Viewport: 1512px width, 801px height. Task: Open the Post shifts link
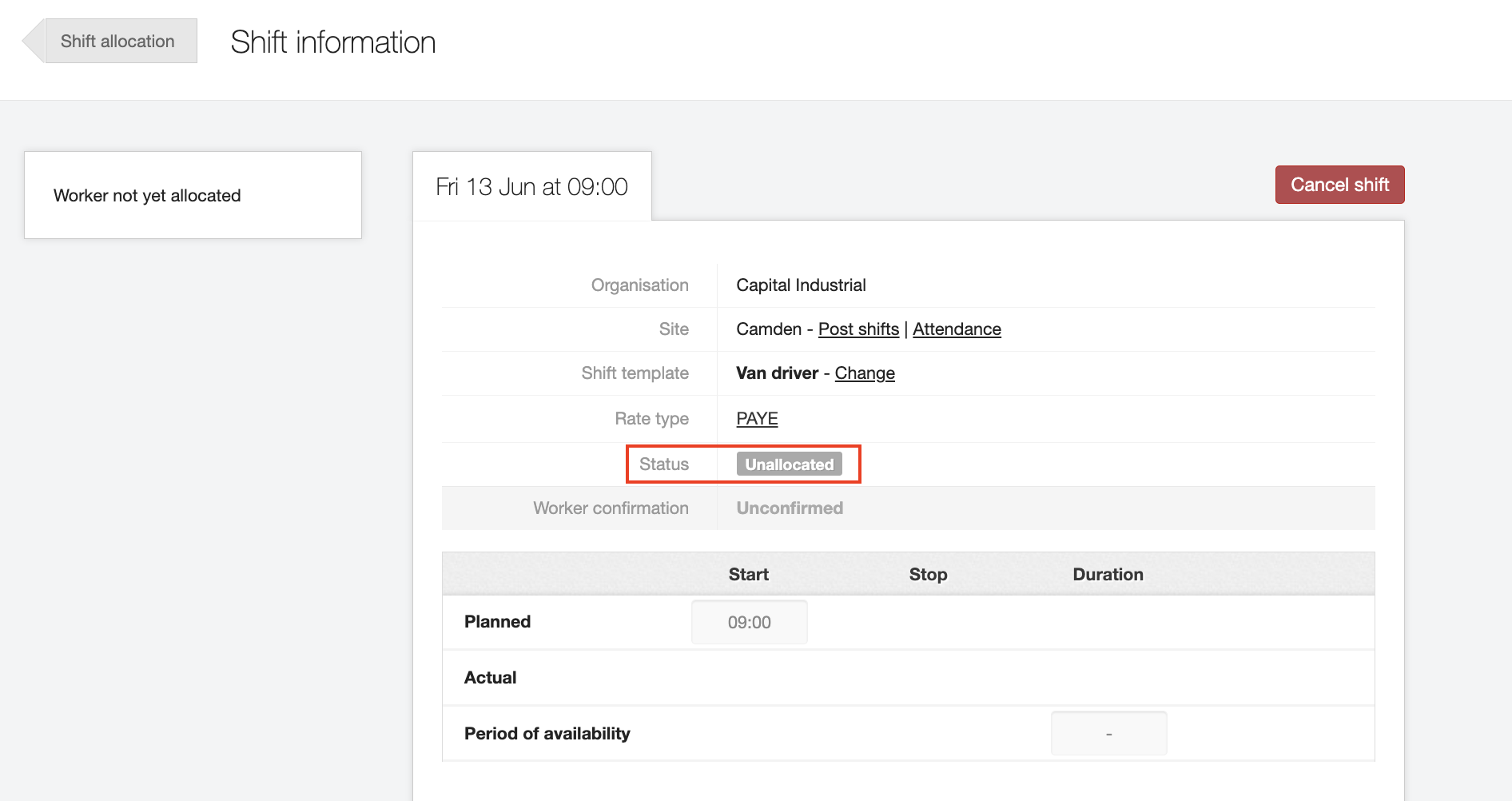858,329
